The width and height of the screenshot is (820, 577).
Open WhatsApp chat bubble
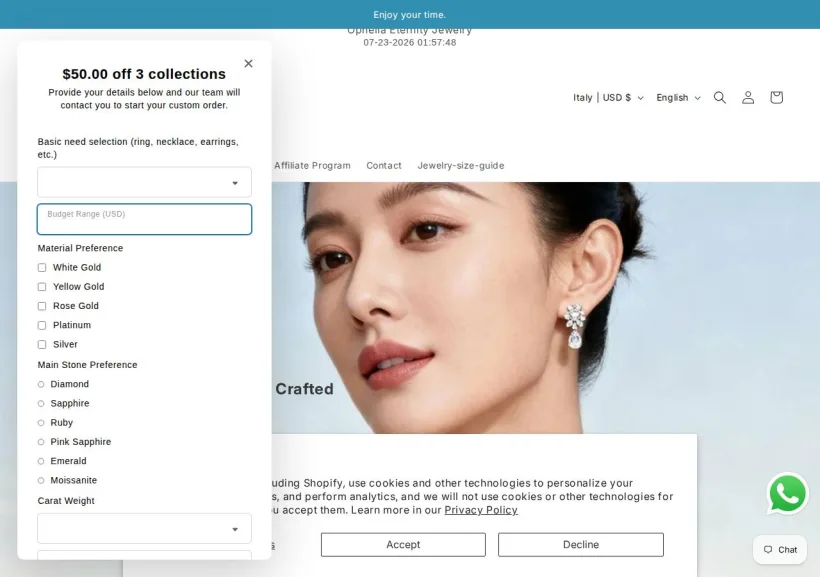(x=787, y=493)
